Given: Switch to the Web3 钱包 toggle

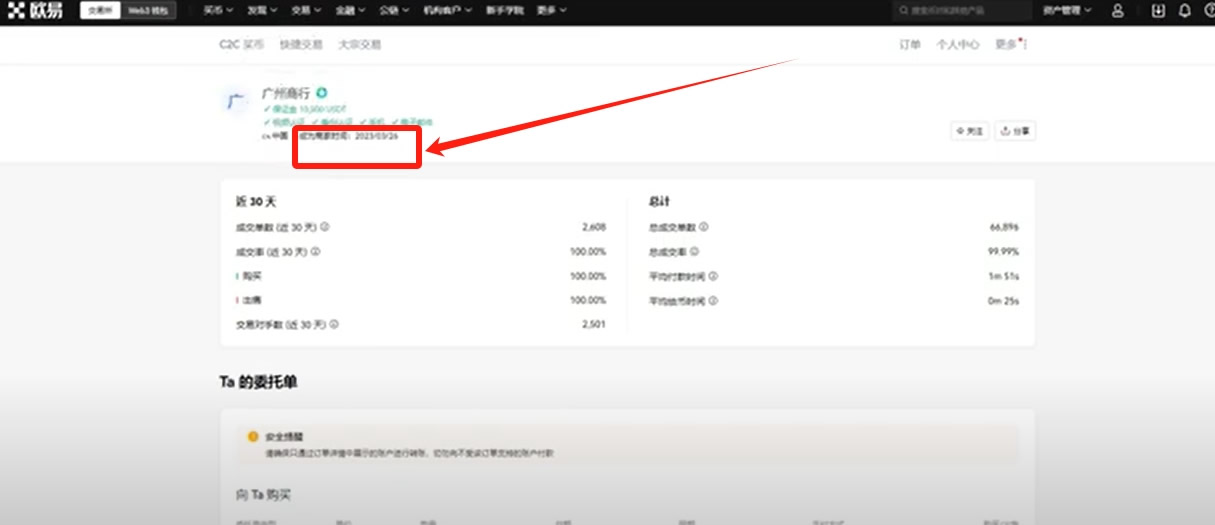Looking at the screenshot, I should coord(148,11).
